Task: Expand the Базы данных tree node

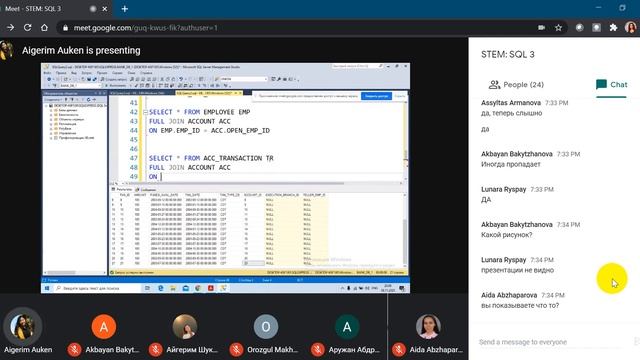Action: (51, 110)
